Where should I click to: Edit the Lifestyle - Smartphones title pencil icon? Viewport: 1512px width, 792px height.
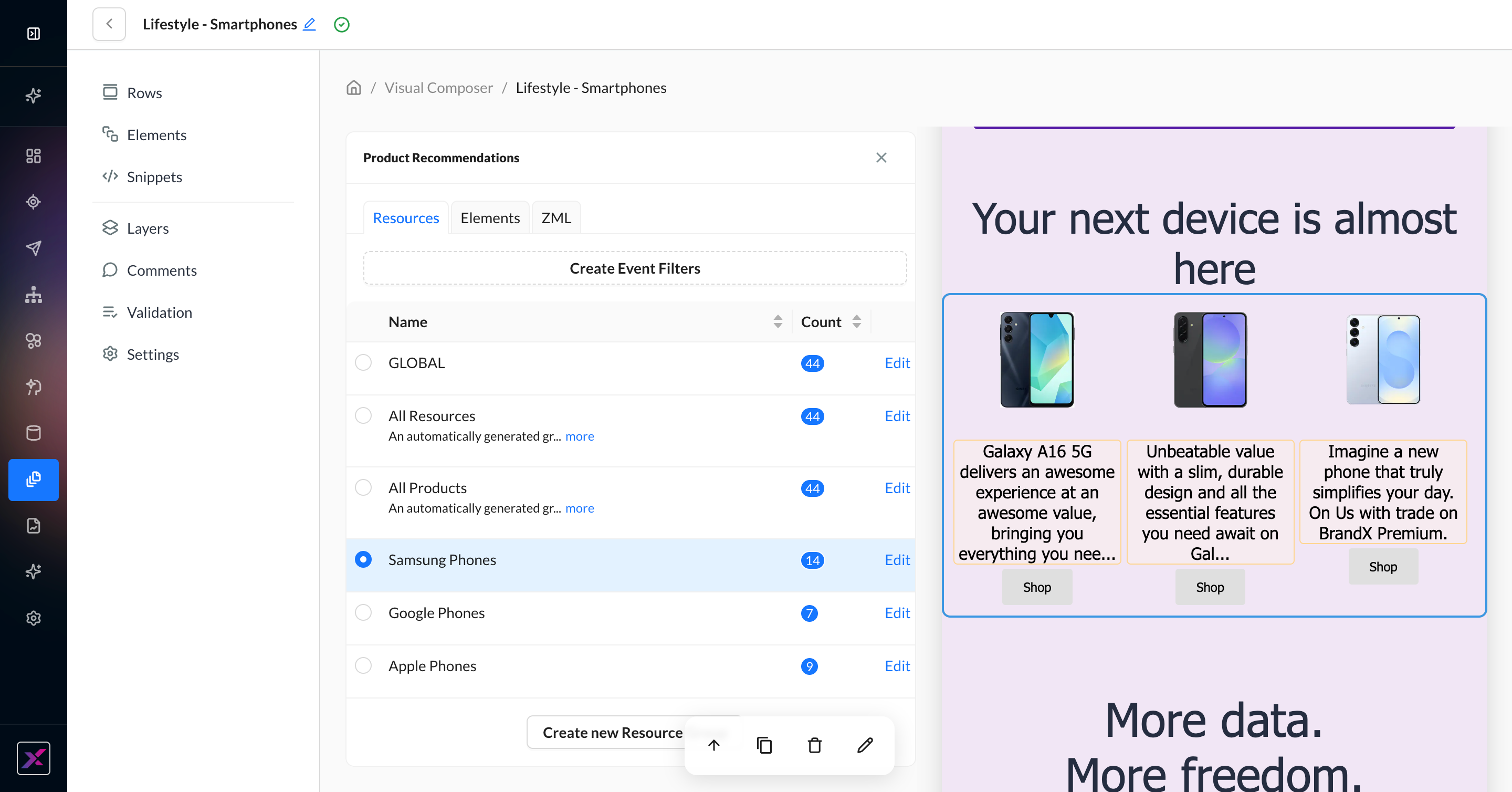coord(309,24)
